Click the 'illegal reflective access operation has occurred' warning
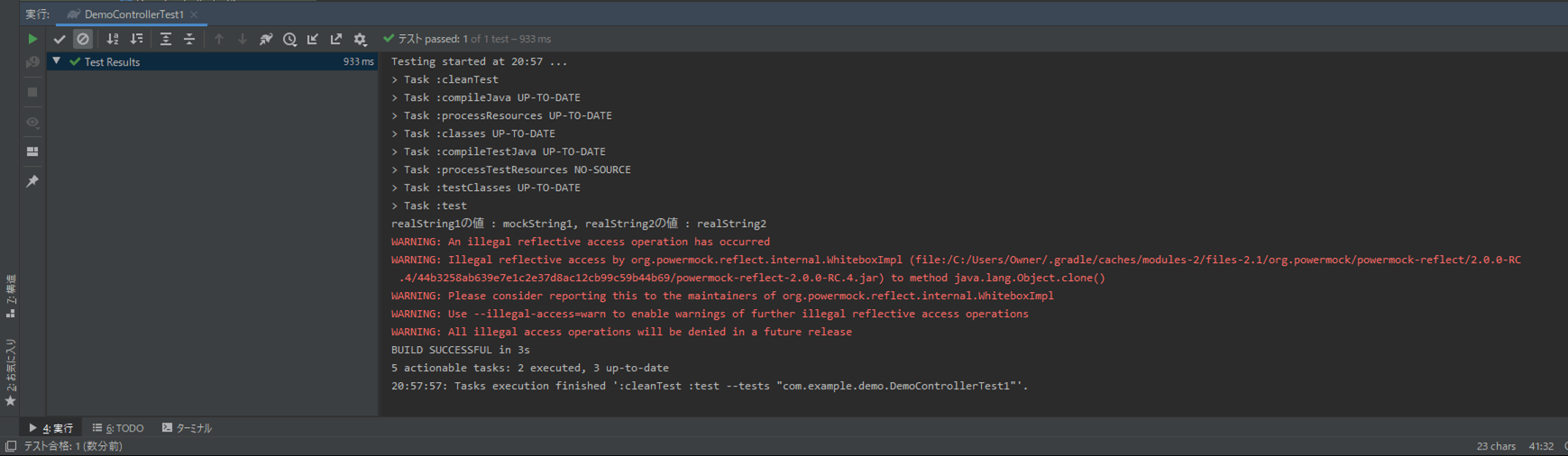The height and width of the screenshot is (456, 1568). click(x=580, y=242)
